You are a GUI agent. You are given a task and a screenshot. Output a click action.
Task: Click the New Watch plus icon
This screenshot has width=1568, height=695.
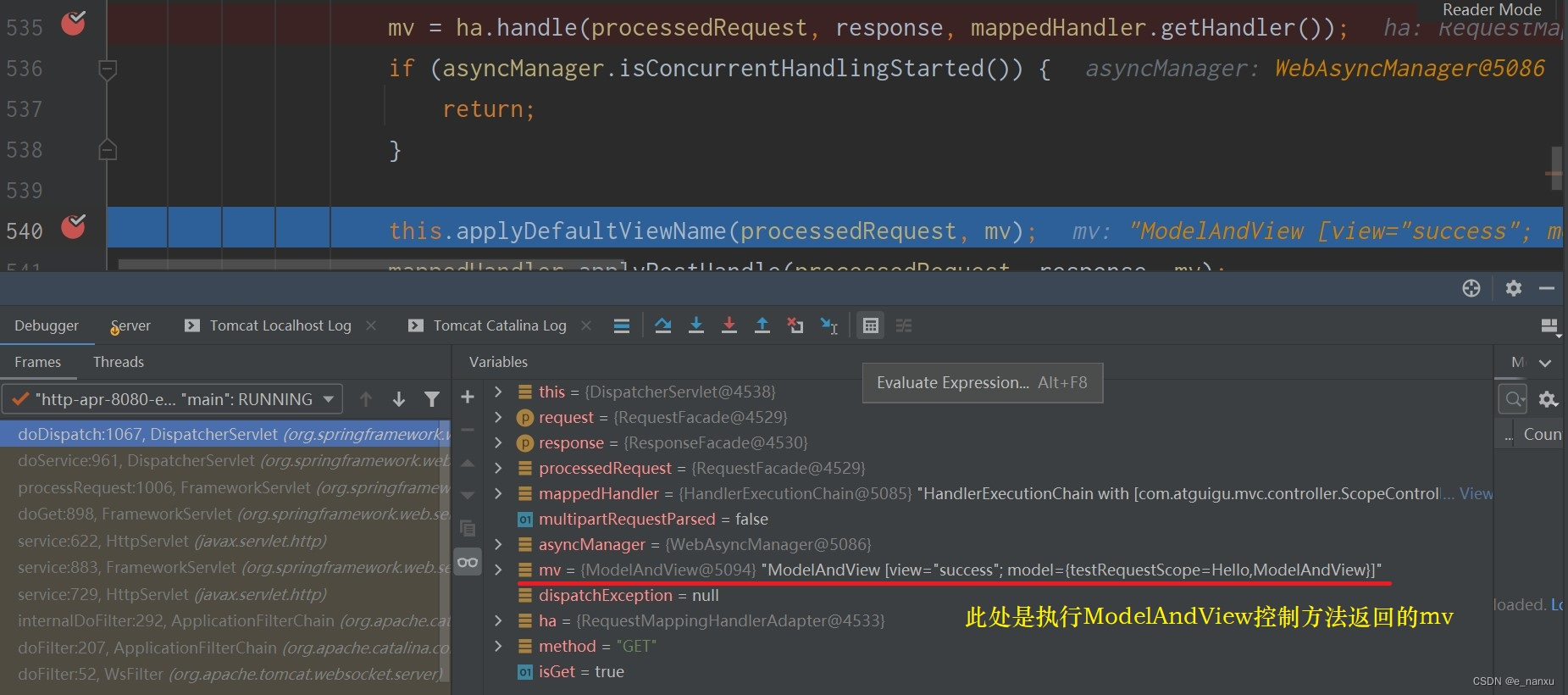(468, 397)
